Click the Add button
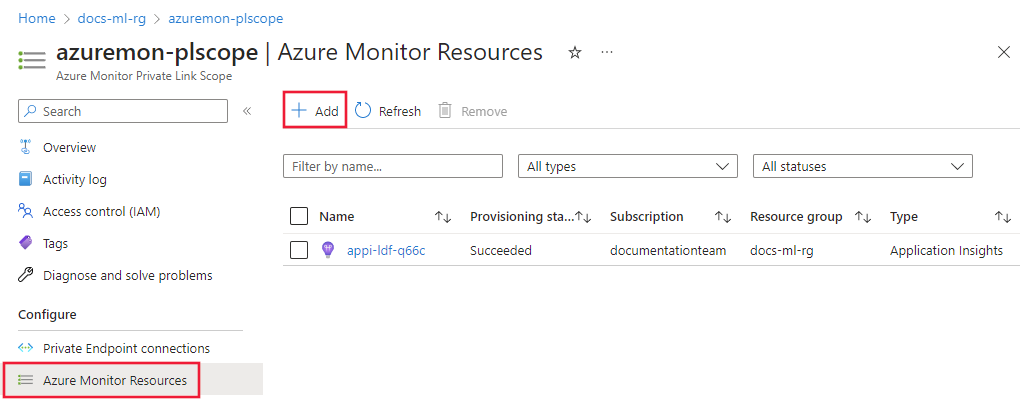This screenshot has height=402, width=1033. pyautogui.click(x=315, y=111)
